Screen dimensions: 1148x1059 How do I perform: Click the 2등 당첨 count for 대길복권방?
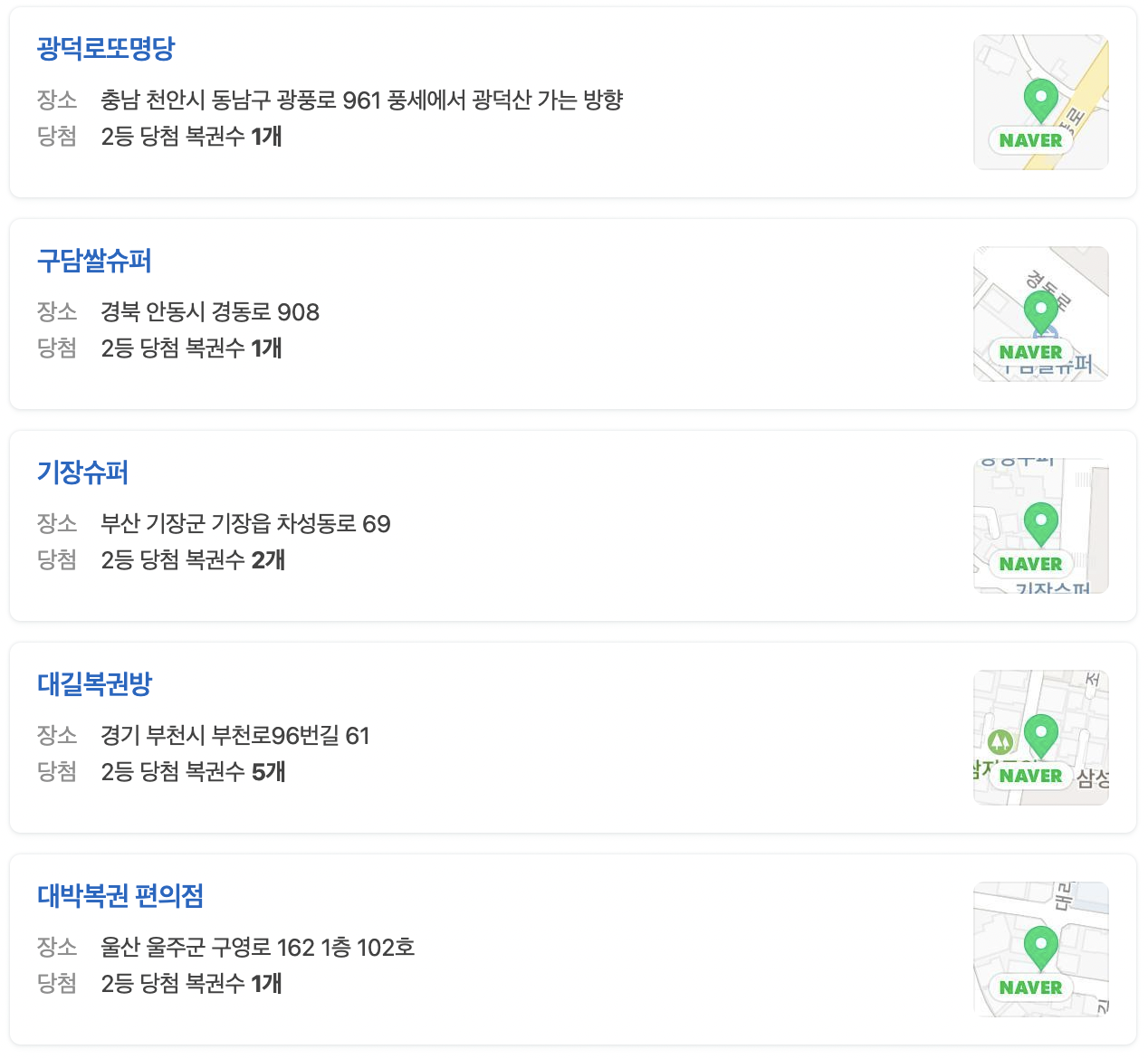(193, 773)
